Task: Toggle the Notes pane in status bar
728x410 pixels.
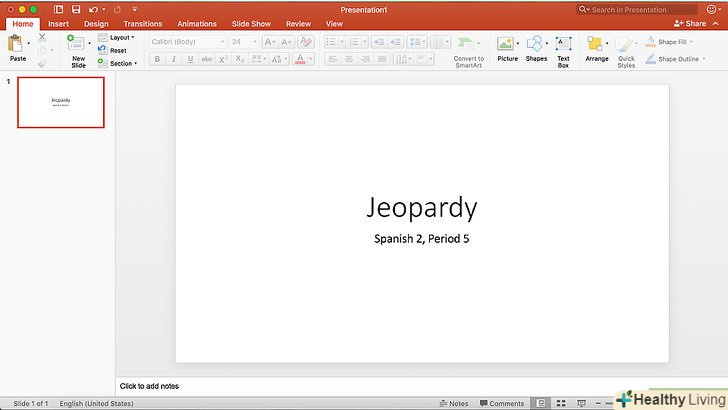Action: tap(453, 403)
